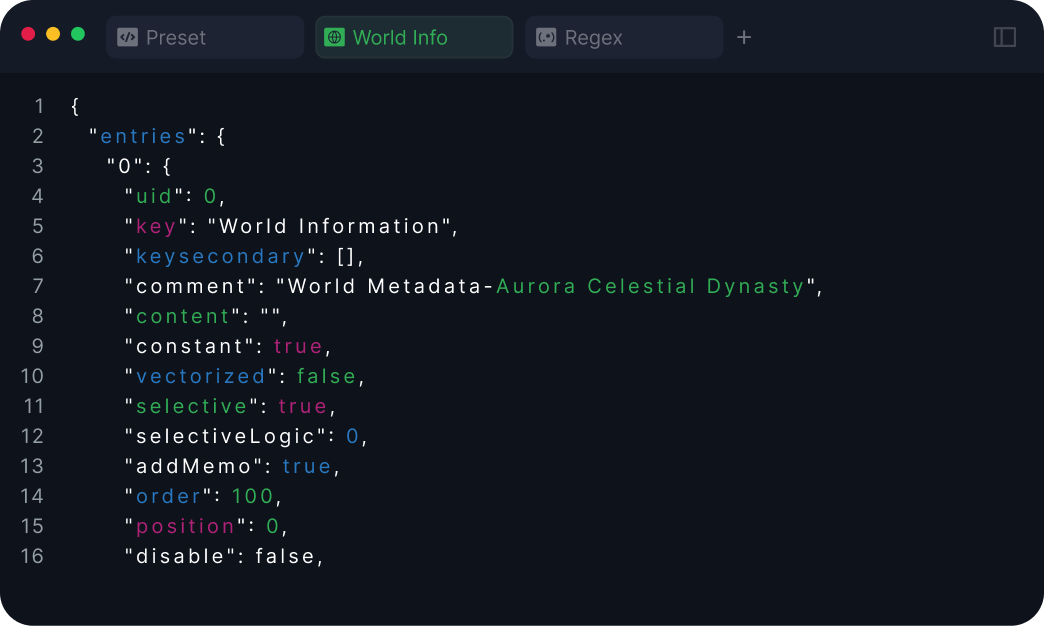Click the "order" value 100
The width and height of the screenshot is (1044, 627).
[252, 496]
